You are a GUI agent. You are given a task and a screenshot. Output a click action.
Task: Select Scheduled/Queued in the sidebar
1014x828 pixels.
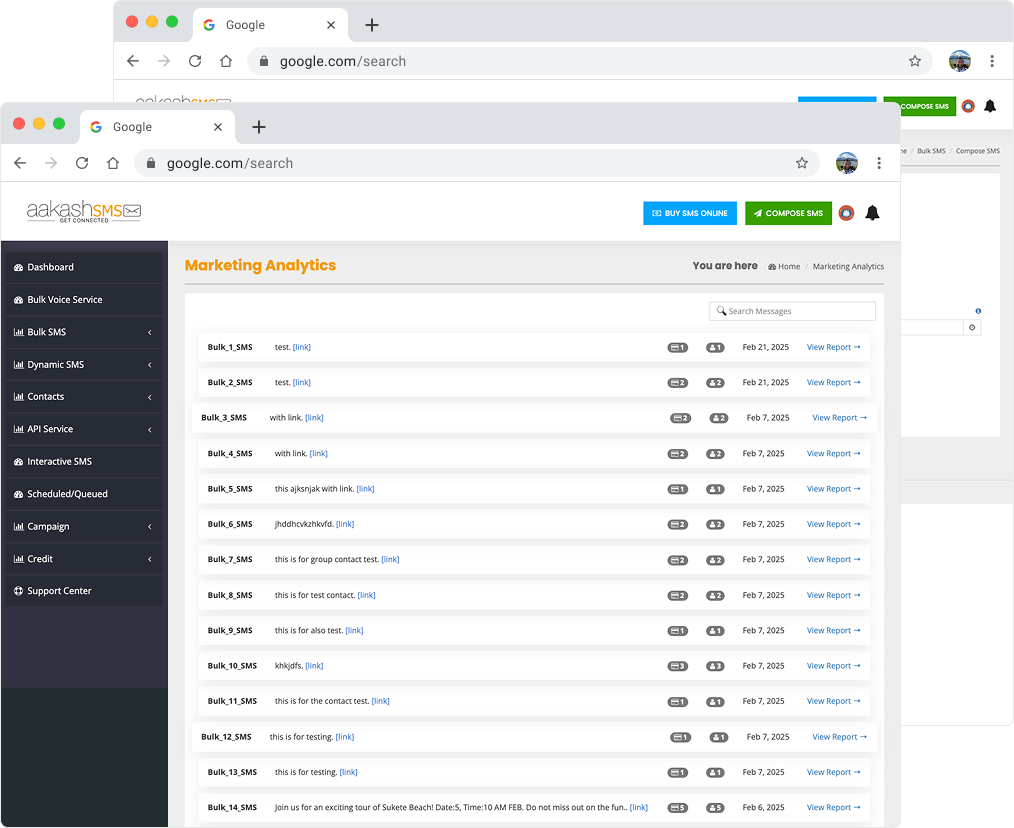tap(67, 494)
